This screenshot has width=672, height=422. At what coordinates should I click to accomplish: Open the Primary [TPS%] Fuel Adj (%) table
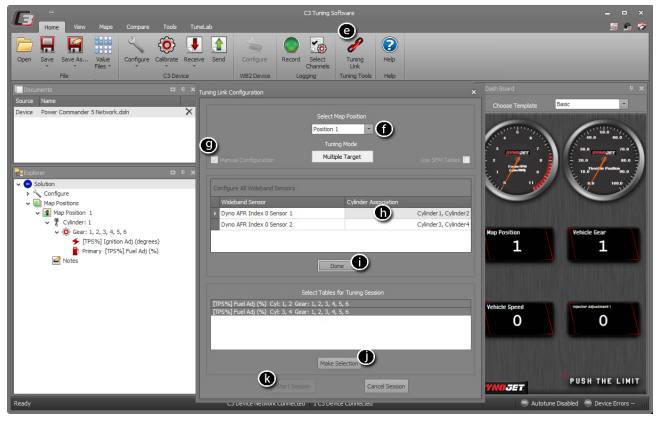[x=120, y=251]
